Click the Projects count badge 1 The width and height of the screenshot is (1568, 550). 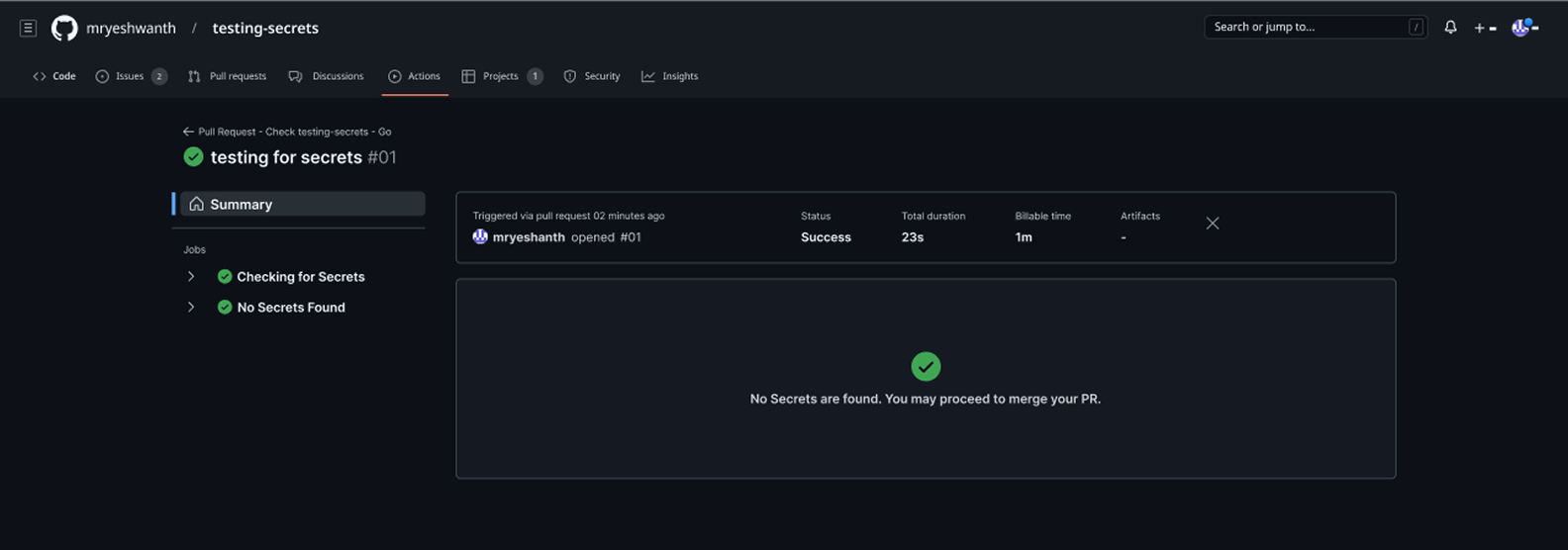535,76
